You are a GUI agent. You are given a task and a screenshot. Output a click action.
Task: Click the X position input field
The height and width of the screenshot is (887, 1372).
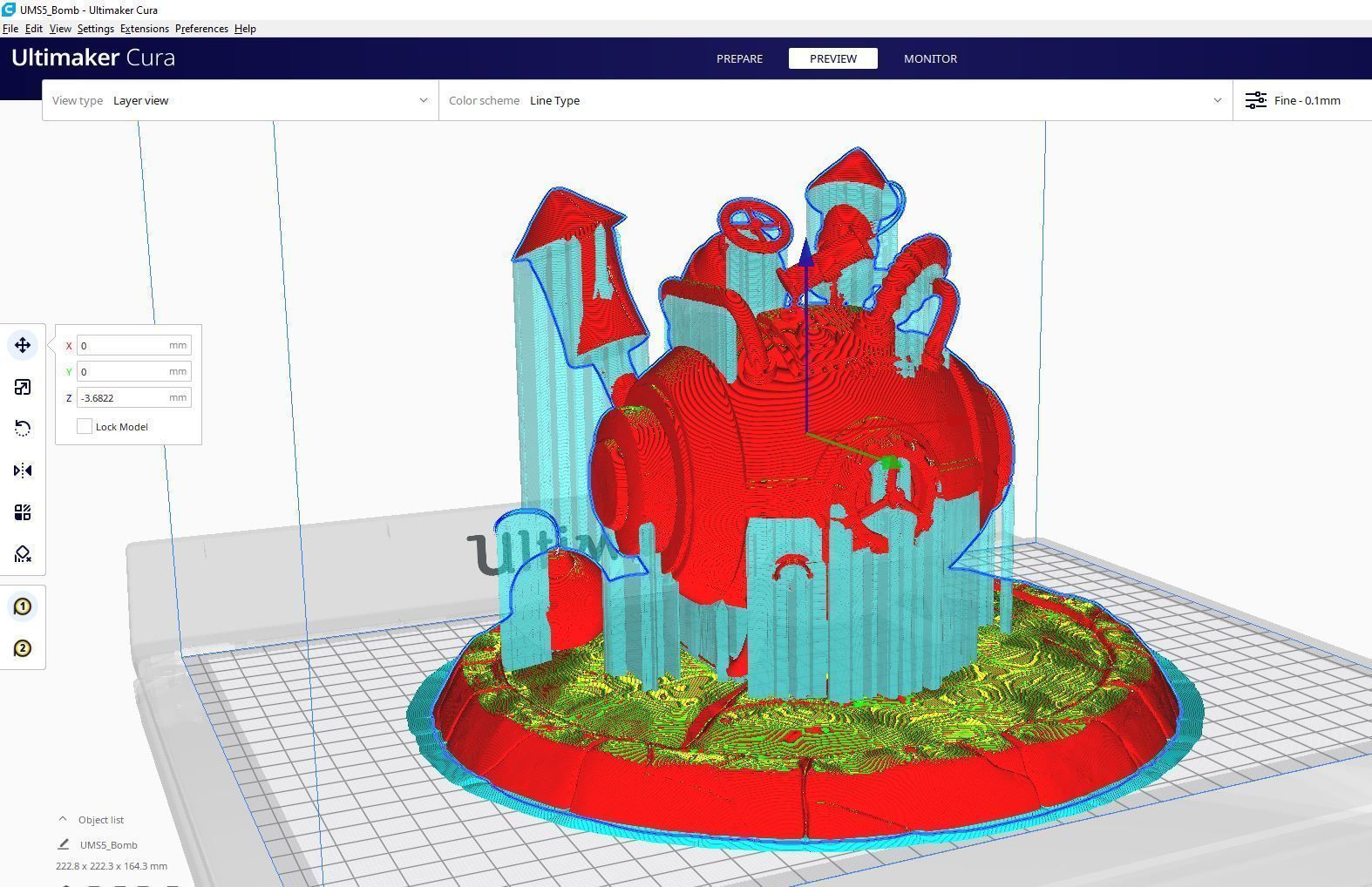[x=134, y=345]
